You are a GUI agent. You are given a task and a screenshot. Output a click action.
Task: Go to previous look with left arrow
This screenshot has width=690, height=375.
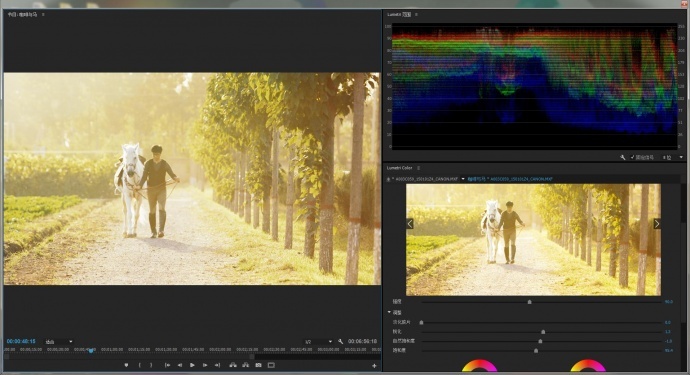410,224
